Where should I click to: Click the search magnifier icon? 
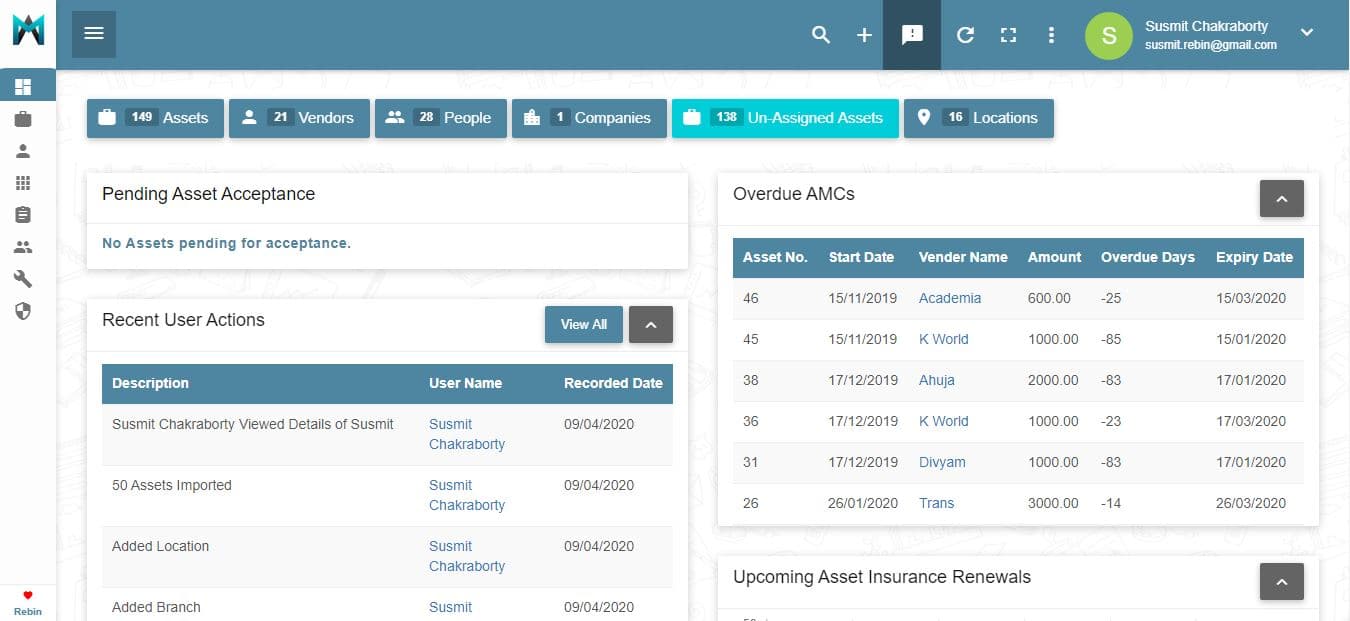point(821,35)
